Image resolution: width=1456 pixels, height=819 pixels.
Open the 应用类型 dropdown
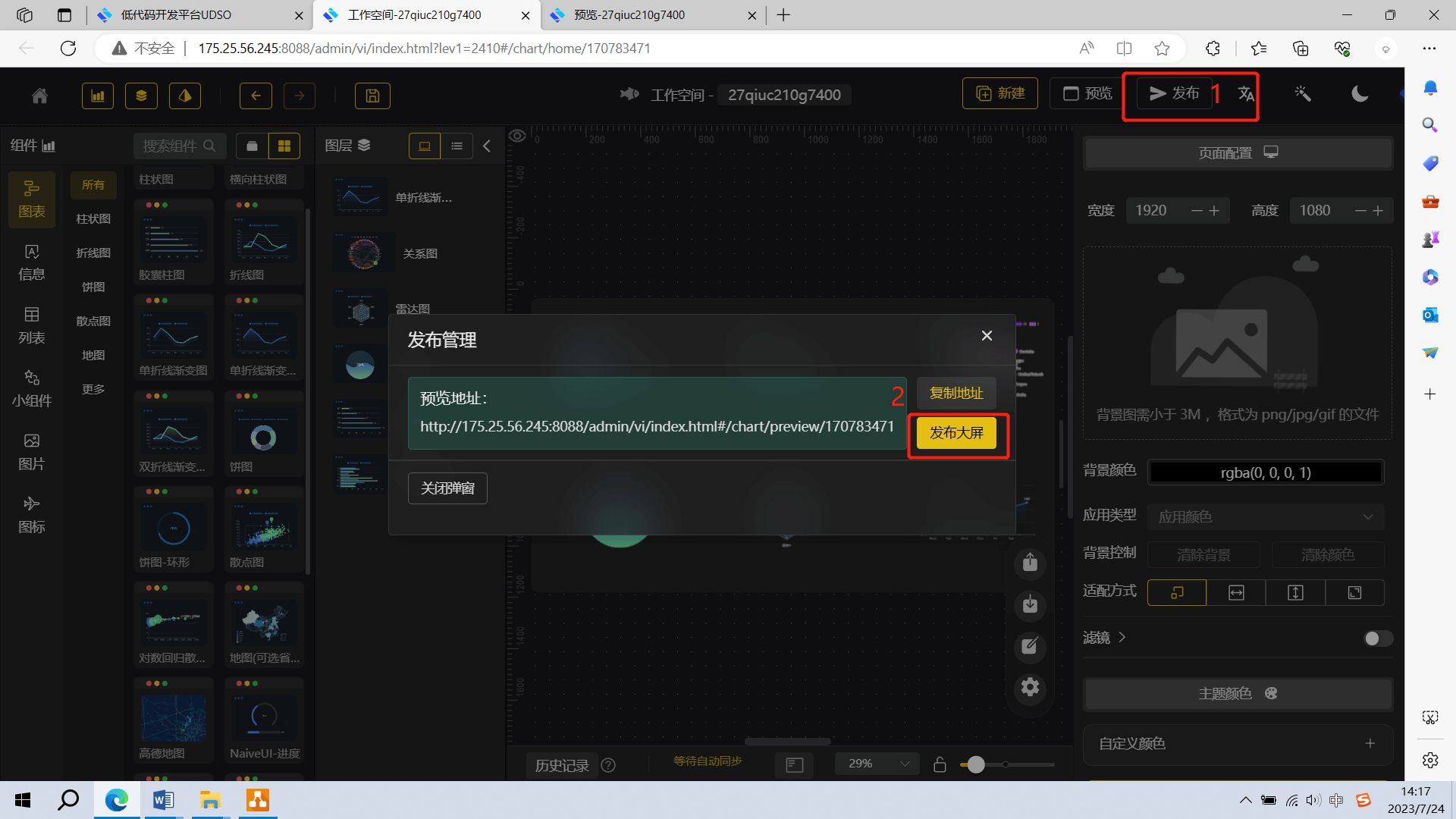tap(1265, 517)
